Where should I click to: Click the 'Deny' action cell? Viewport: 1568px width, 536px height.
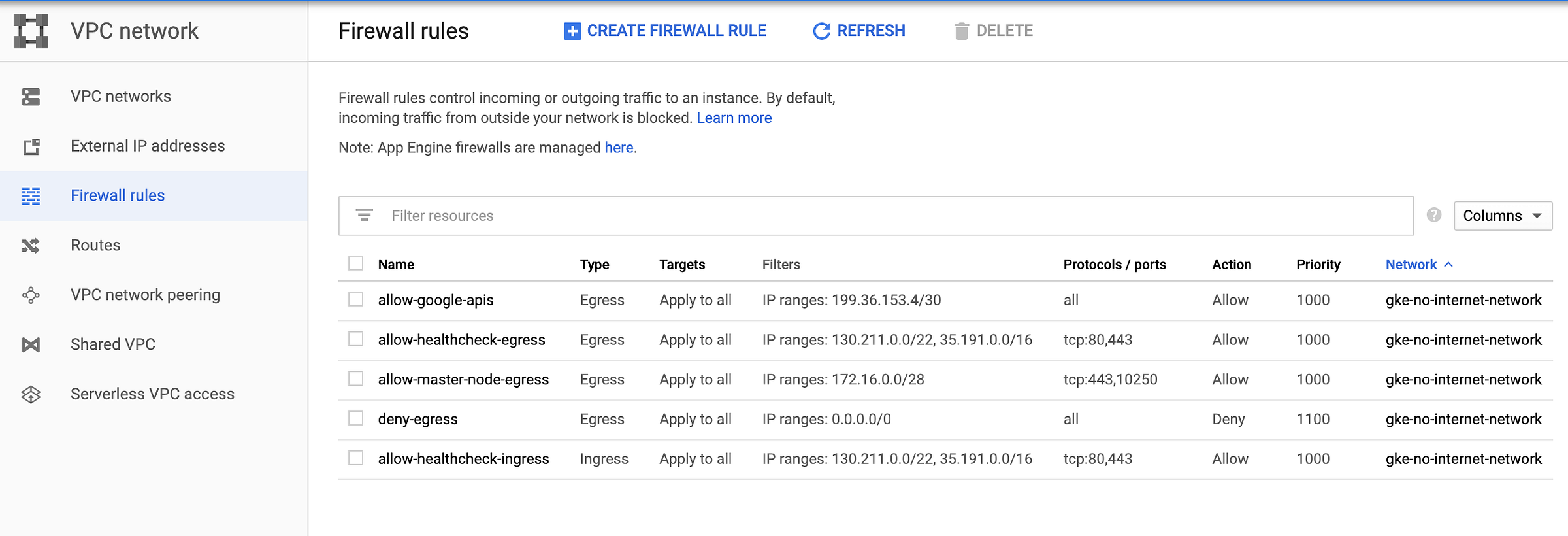pos(1228,420)
